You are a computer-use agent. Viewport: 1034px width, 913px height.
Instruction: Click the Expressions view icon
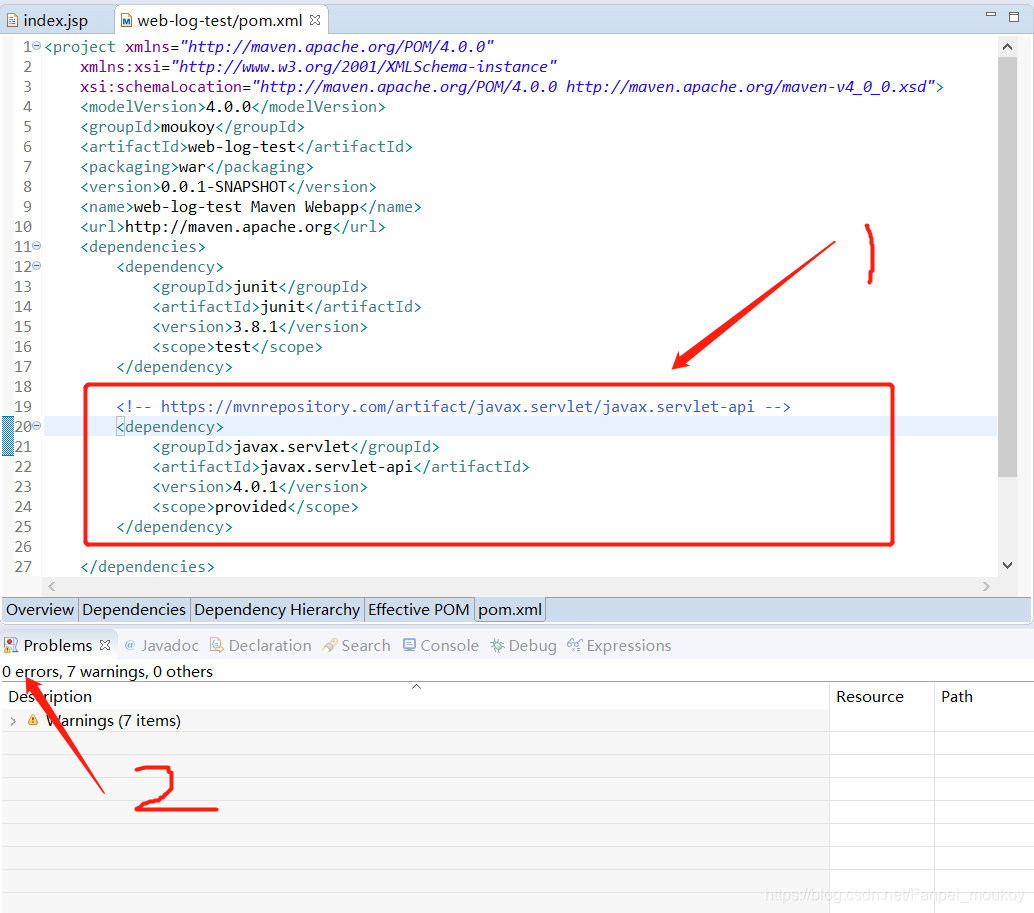pos(574,645)
